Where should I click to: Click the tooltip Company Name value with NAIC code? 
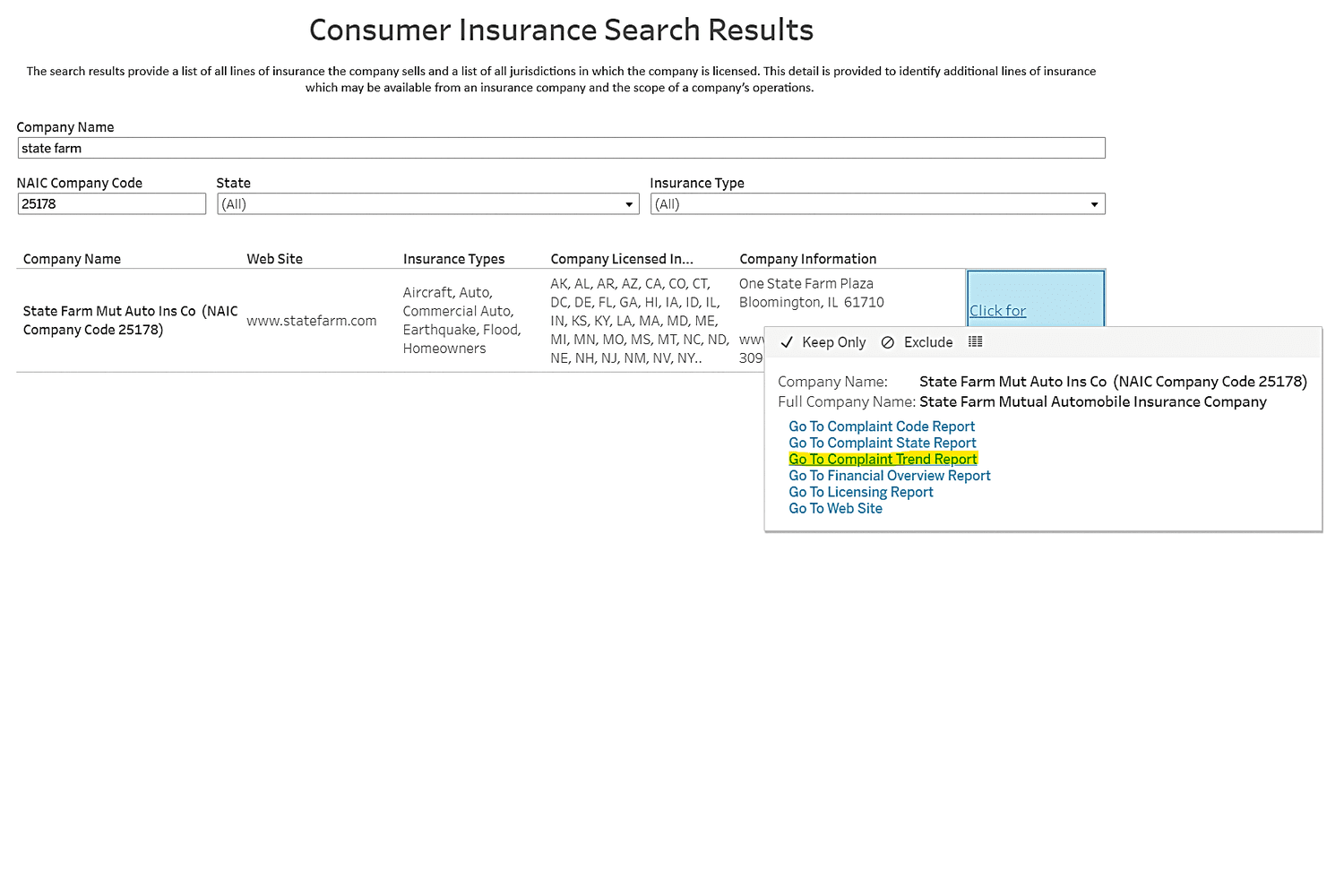coord(1114,382)
